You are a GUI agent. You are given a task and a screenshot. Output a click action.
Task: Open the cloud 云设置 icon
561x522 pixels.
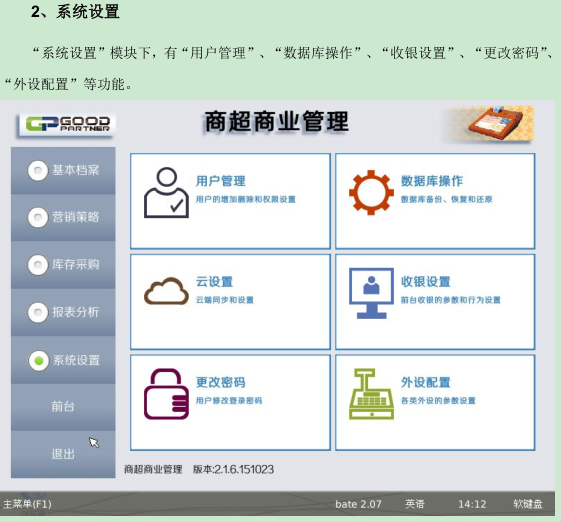pos(166,291)
